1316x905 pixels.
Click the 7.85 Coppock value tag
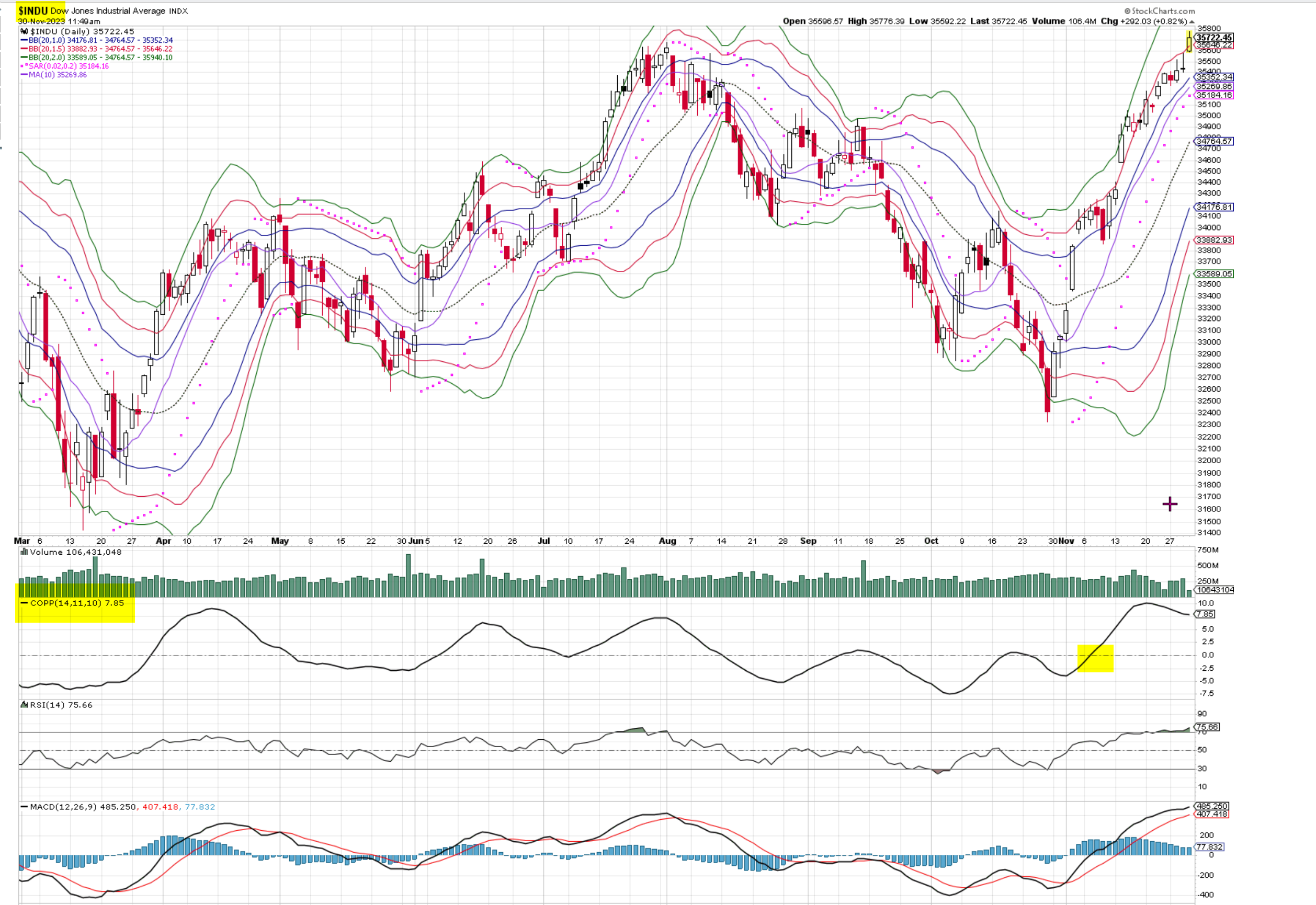pos(1205,614)
